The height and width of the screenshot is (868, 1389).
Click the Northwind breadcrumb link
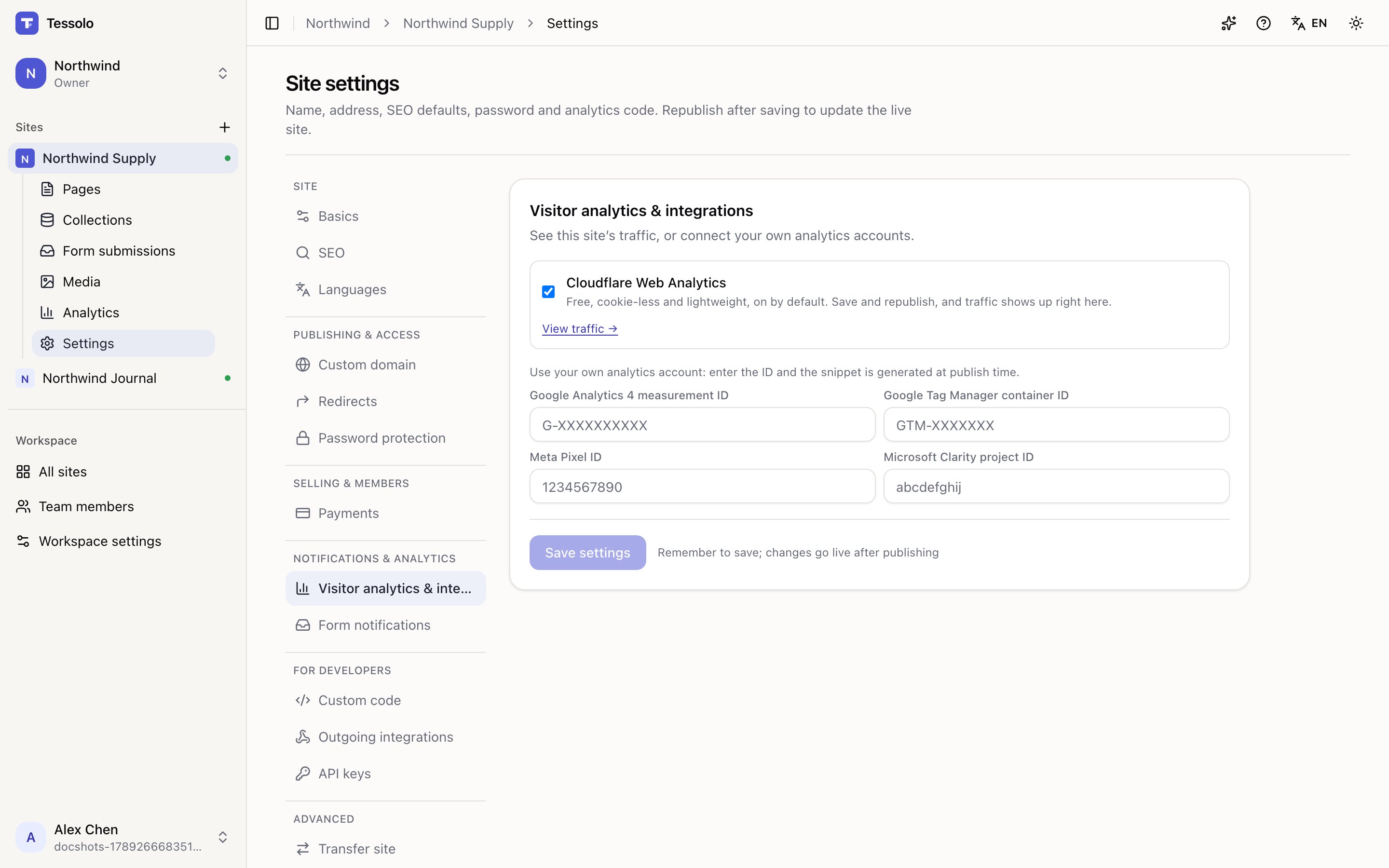pos(338,23)
